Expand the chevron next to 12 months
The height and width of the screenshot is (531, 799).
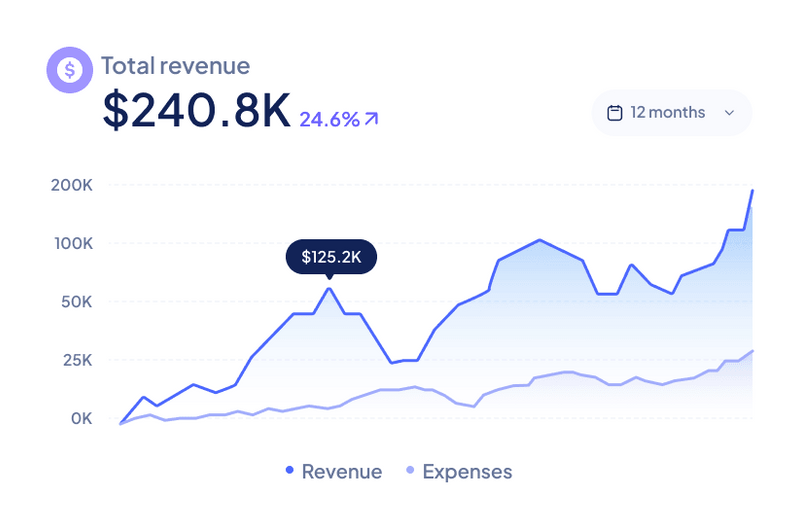[729, 113]
